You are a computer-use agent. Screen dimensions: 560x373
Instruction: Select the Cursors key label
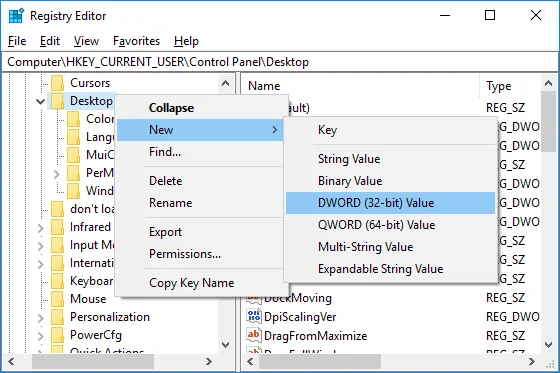pyautogui.click(x=90, y=83)
